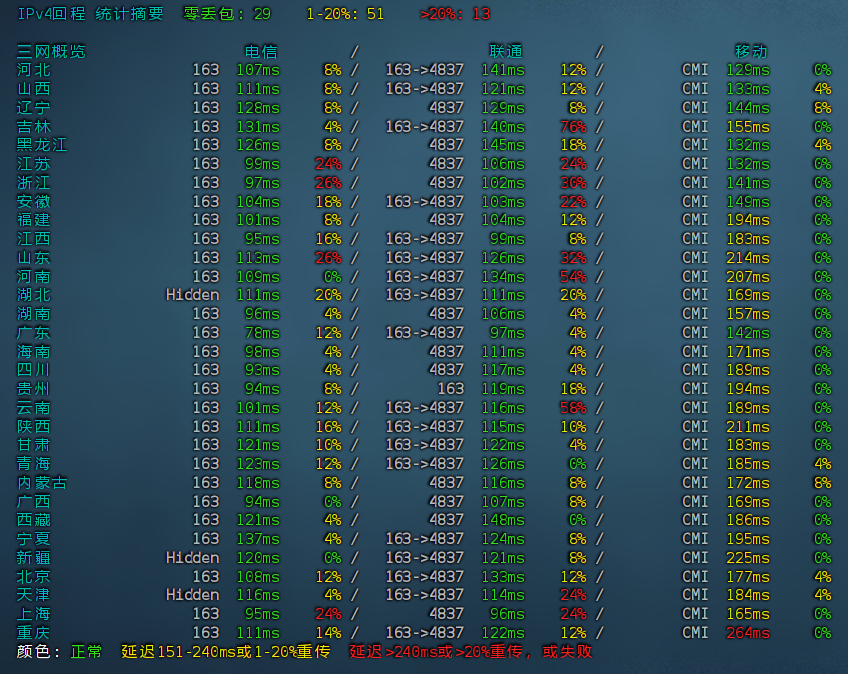
Task: Click the 96ms latency in 上海 row
Action: [507, 614]
